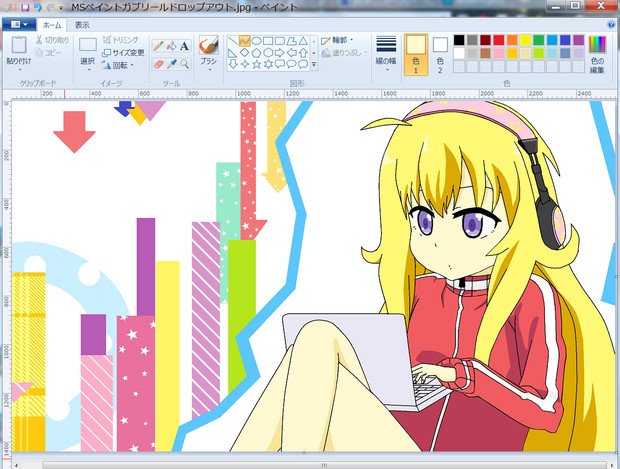Select the Left arrow shape
Image resolution: width=620 pixels, height=469 pixels.
[291, 52]
